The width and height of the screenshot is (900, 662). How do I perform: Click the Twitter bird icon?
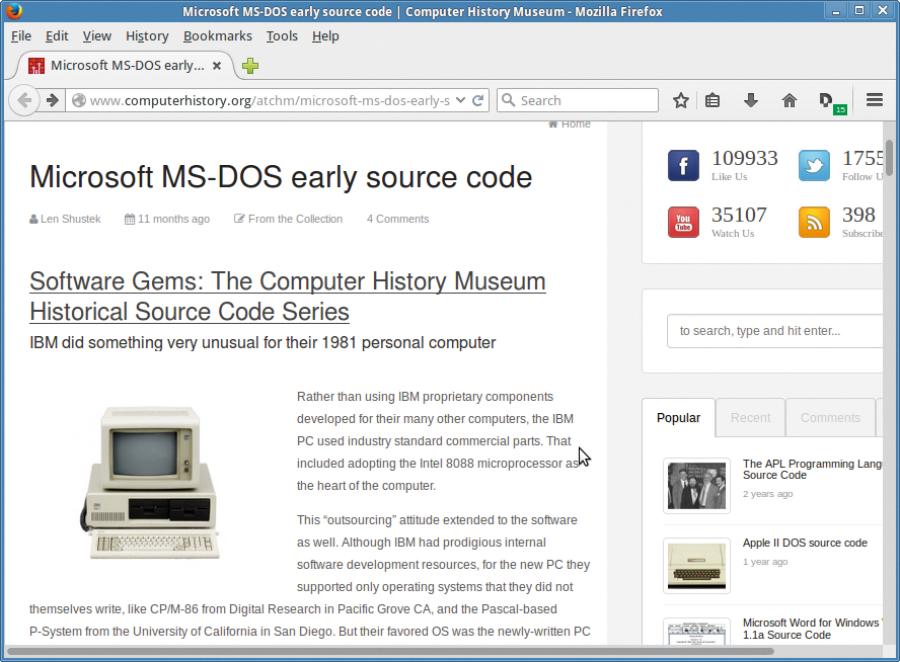pos(814,165)
